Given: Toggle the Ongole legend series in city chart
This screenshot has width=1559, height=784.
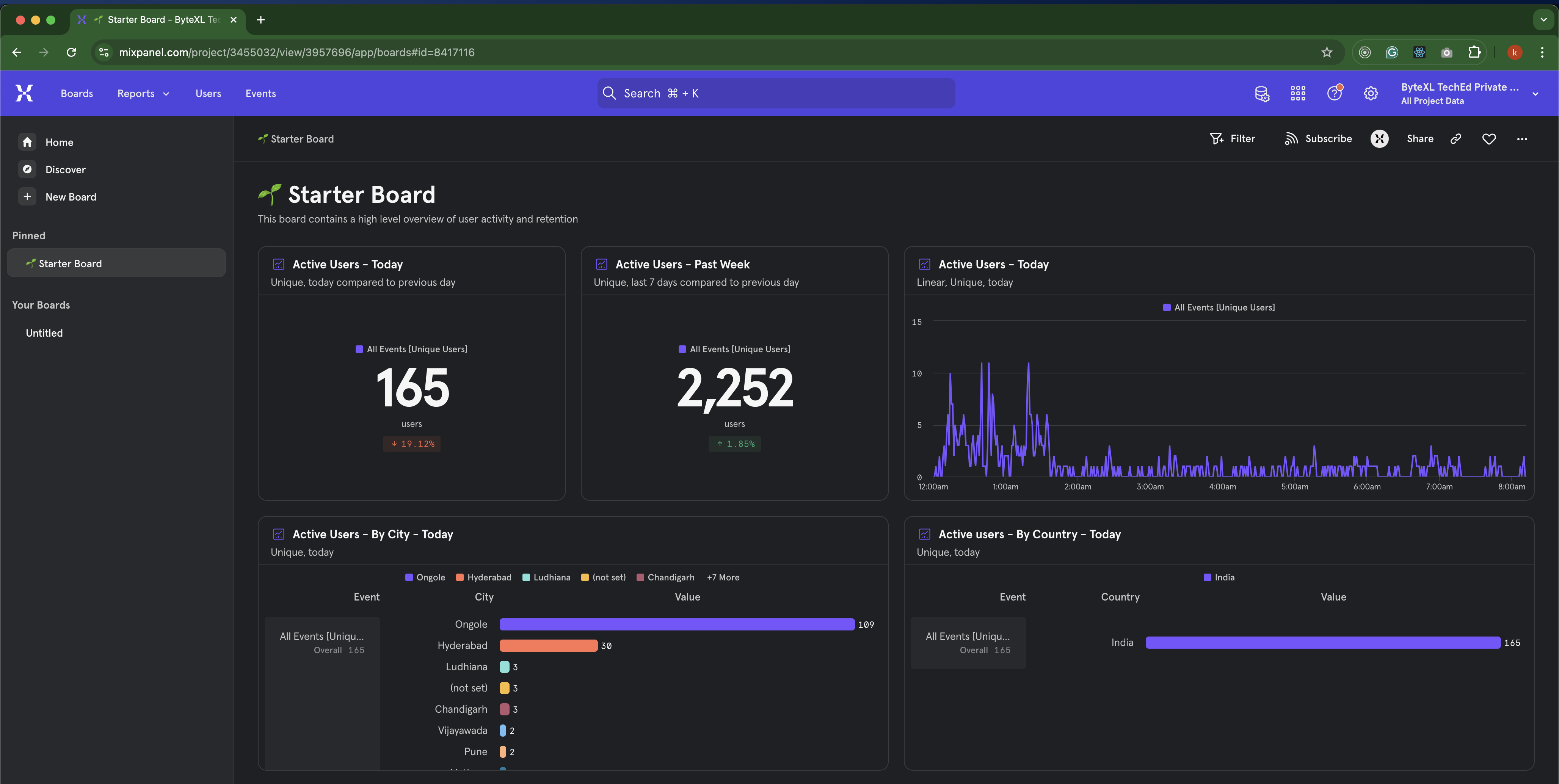Looking at the screenshot, I should 425,577.
